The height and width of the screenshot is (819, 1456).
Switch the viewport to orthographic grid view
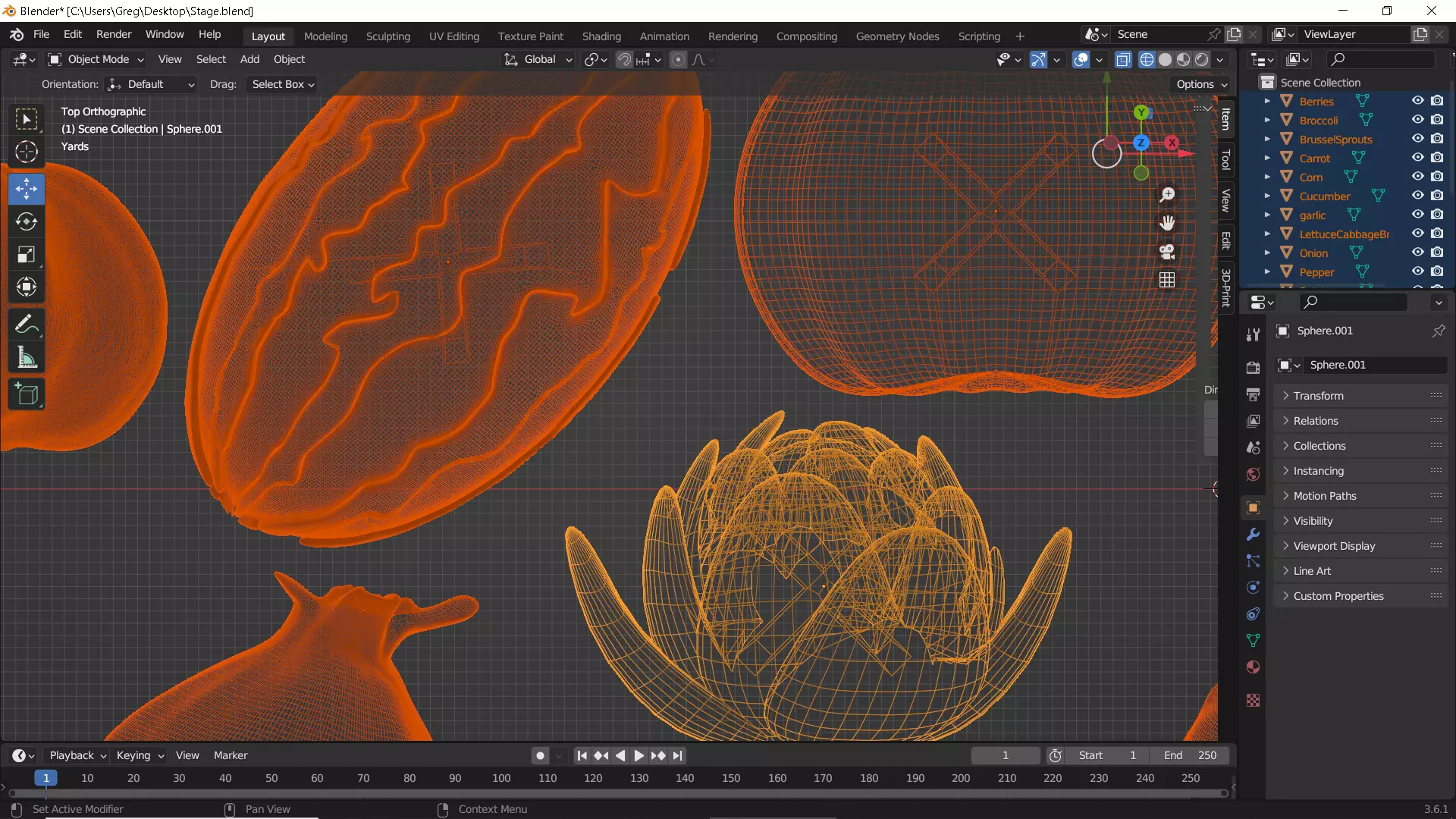point(1167,280)
